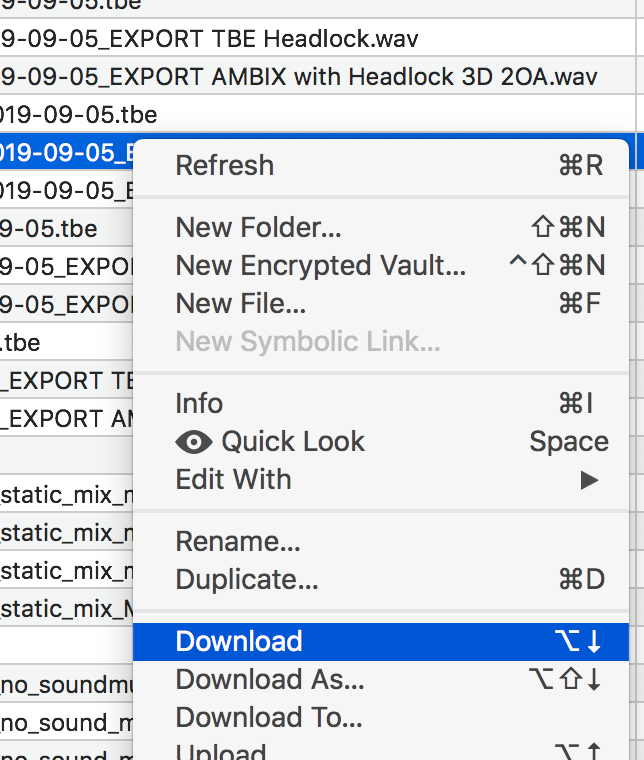The width and height of the screenshot is (644, 760).
Task: Click Download in the context menu
Action: click(x=239, y=641)
